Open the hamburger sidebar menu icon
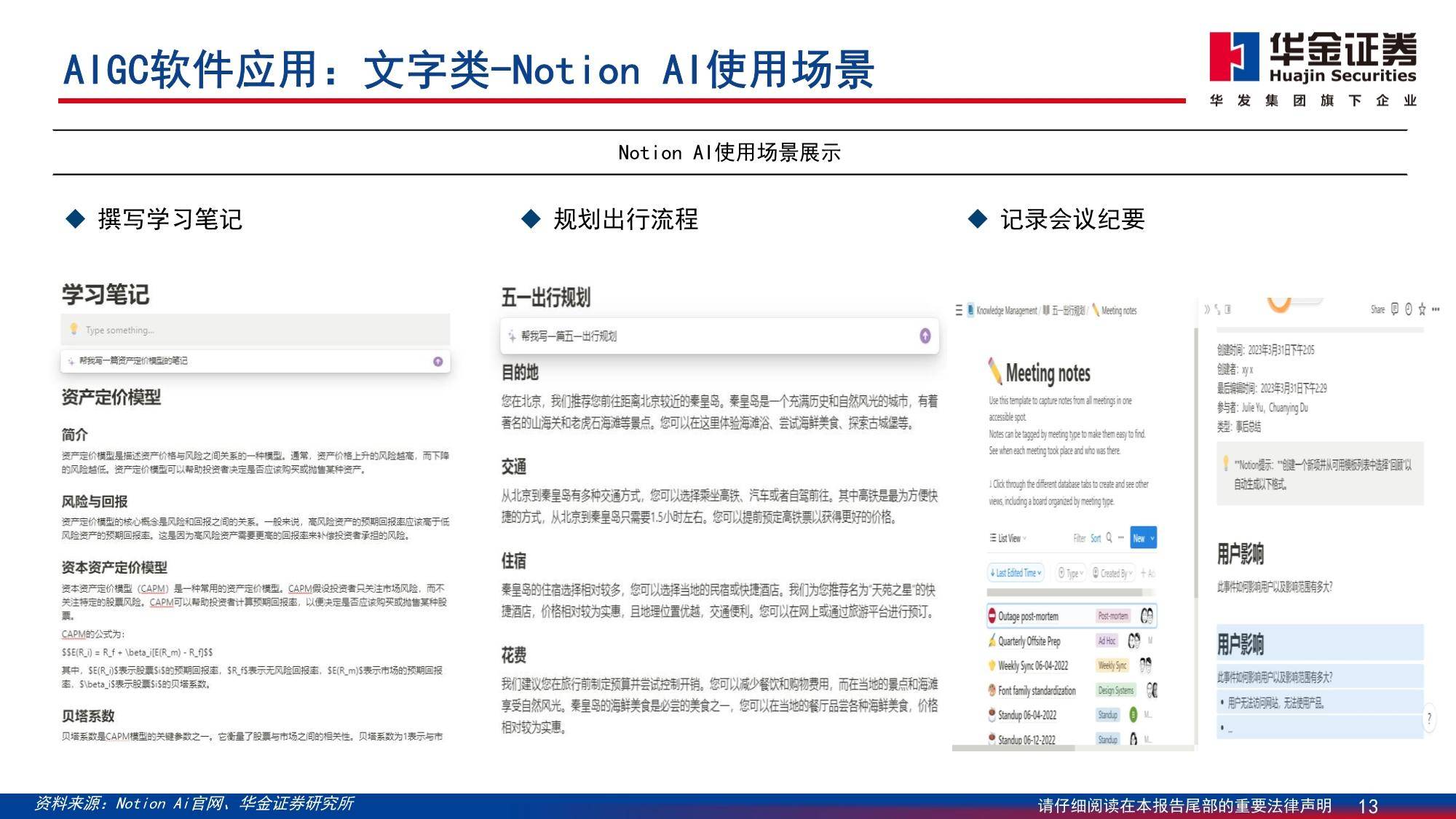This screenshot has width=1456, height=819. (959, 311)
